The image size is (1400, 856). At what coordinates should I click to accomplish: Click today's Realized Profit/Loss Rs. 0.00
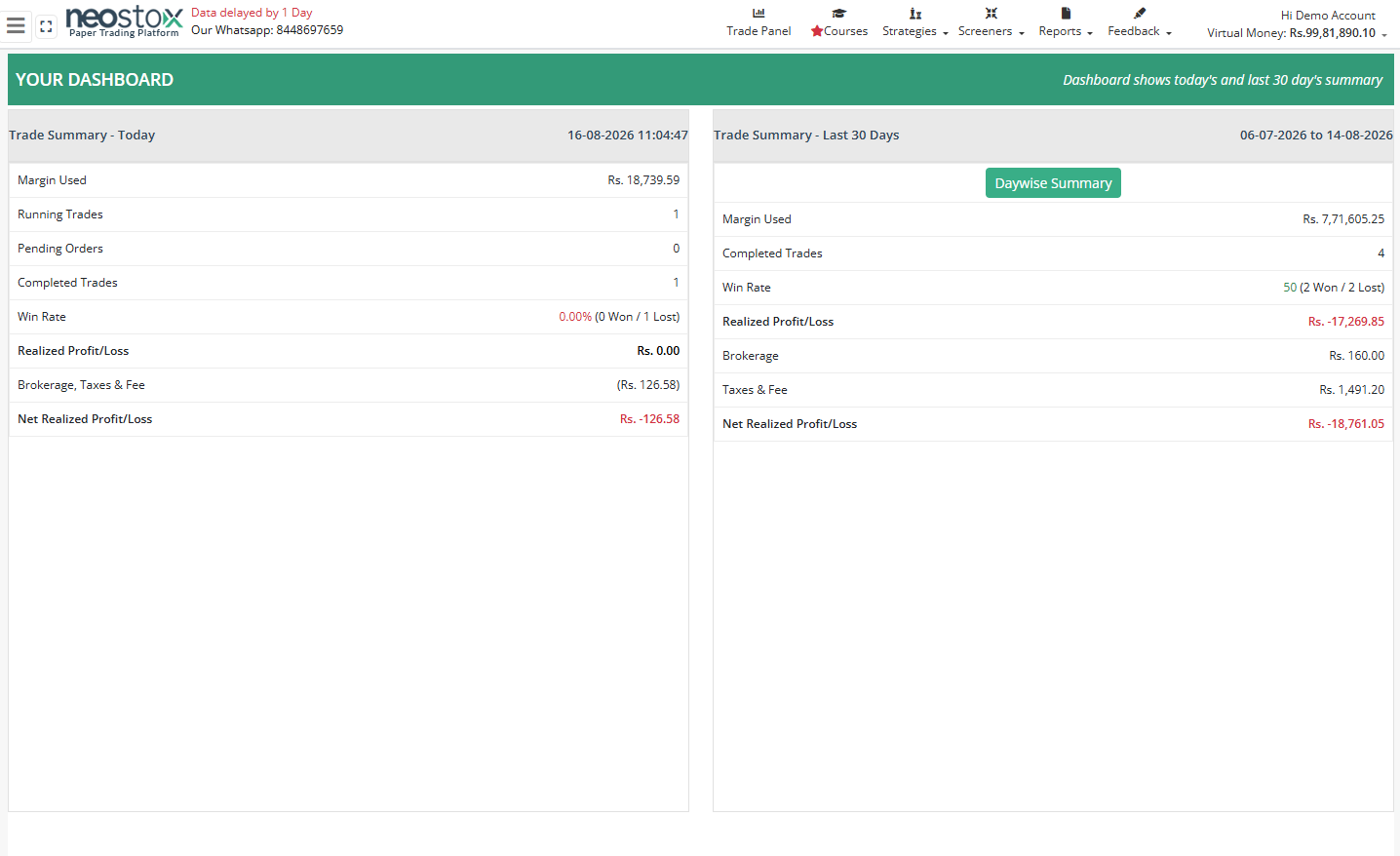pyautogui.click(x=658, y=351)
